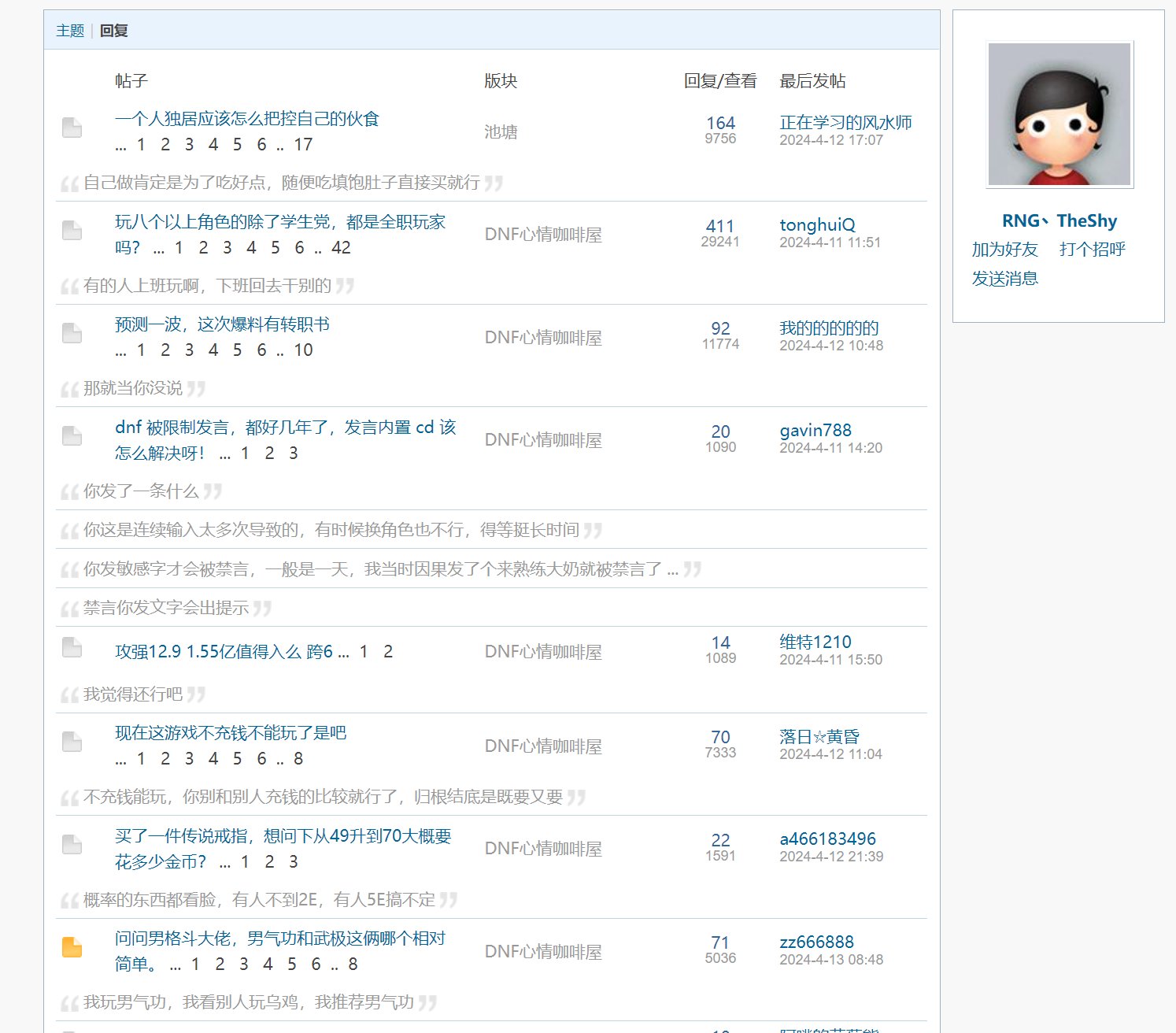View last poster 维特1210
Viewport: 1176px width, 1033px height.
pos(815,642)
